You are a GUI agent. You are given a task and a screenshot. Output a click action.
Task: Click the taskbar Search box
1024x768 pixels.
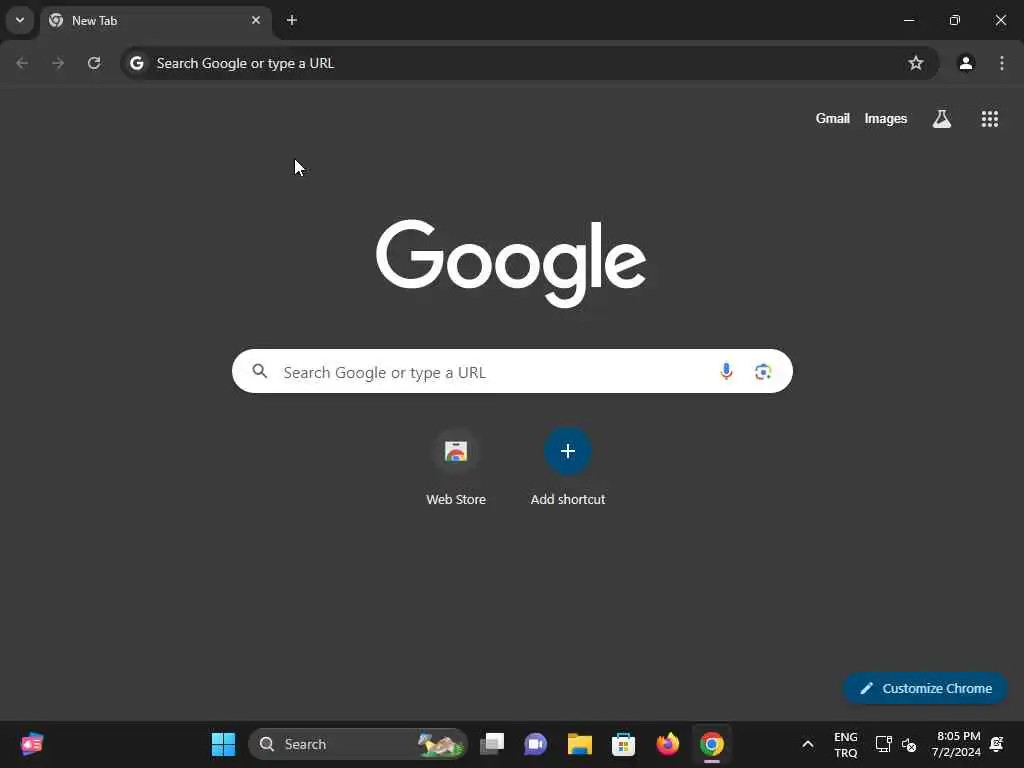pyautogui.click(x=358, y=744)
